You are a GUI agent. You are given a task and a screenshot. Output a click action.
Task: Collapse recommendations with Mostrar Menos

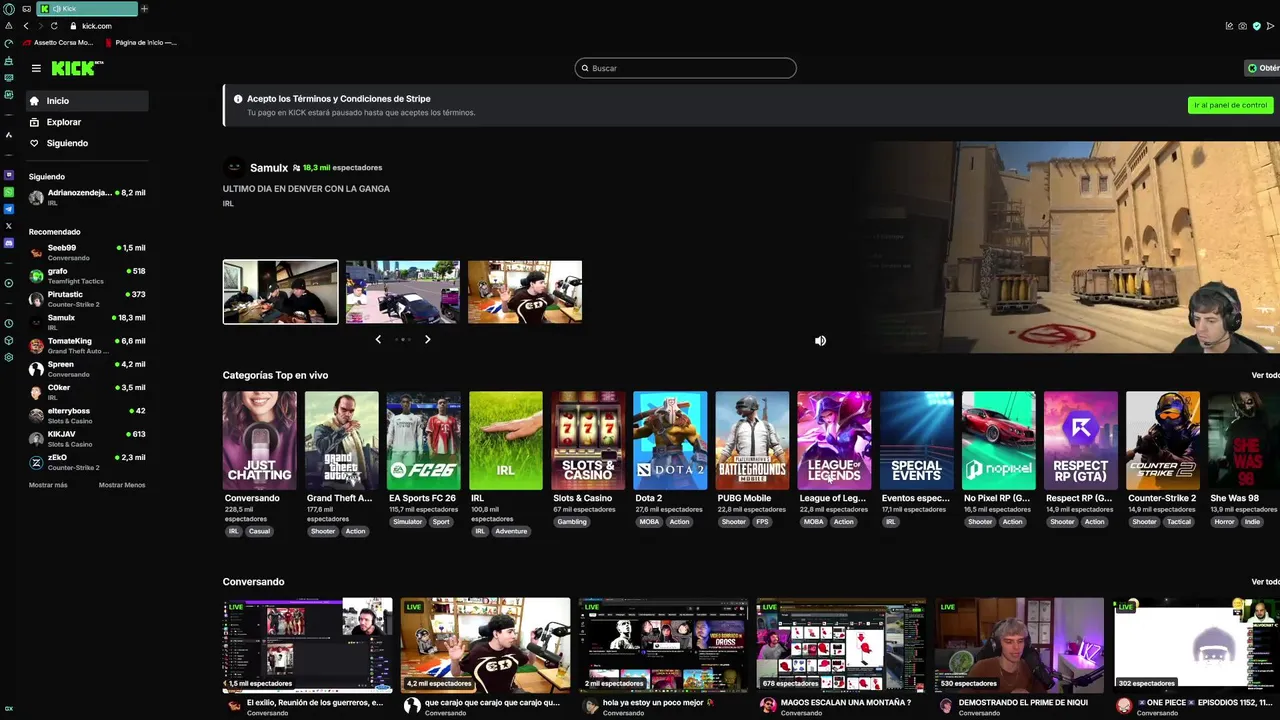coord(122,485)
